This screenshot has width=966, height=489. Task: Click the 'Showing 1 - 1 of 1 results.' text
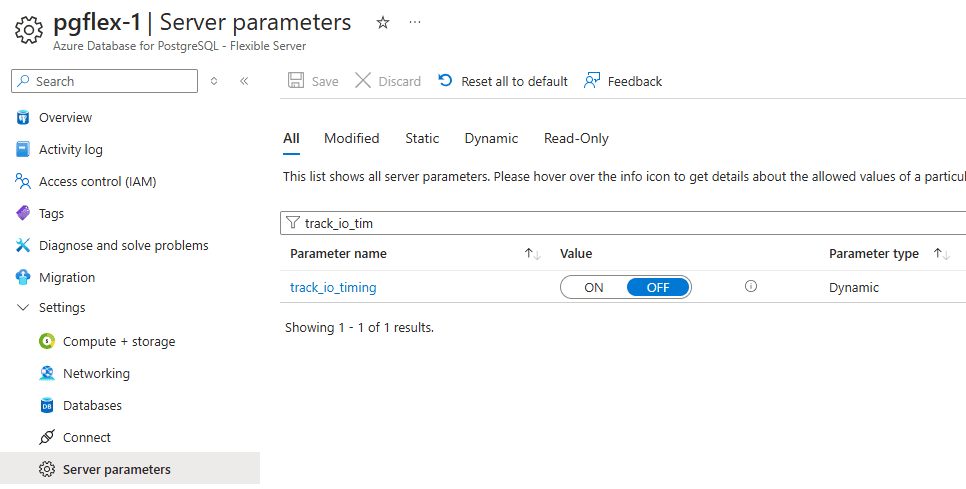[x=360, y=328]
